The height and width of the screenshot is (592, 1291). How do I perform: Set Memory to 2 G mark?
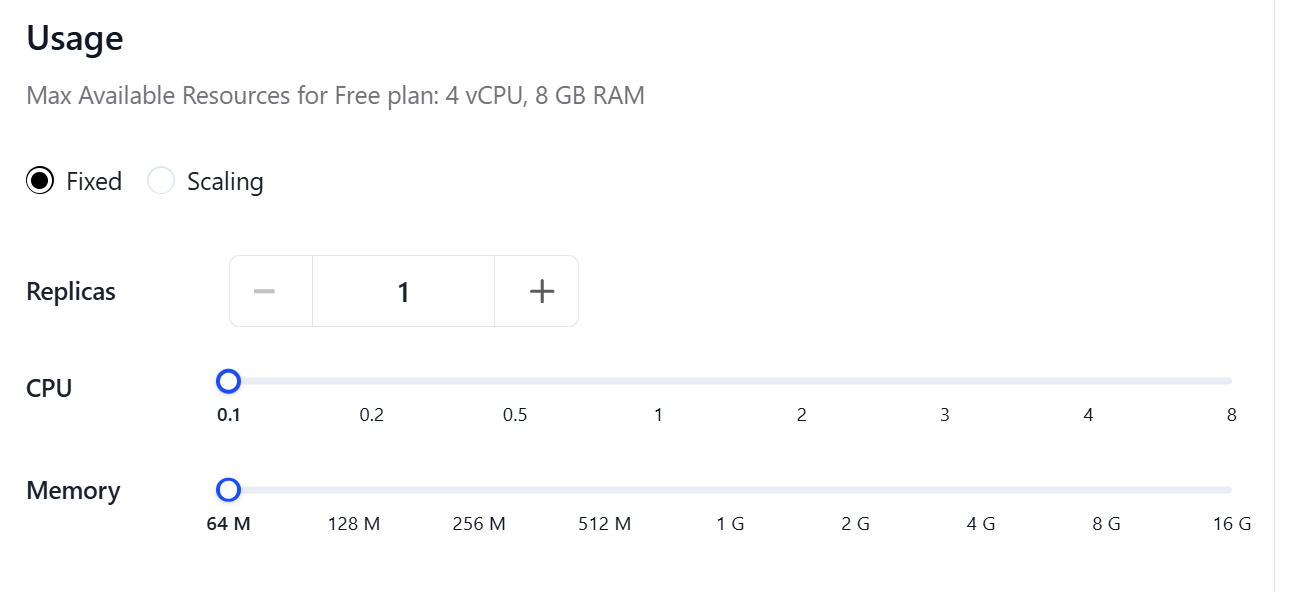coord(855,490)
